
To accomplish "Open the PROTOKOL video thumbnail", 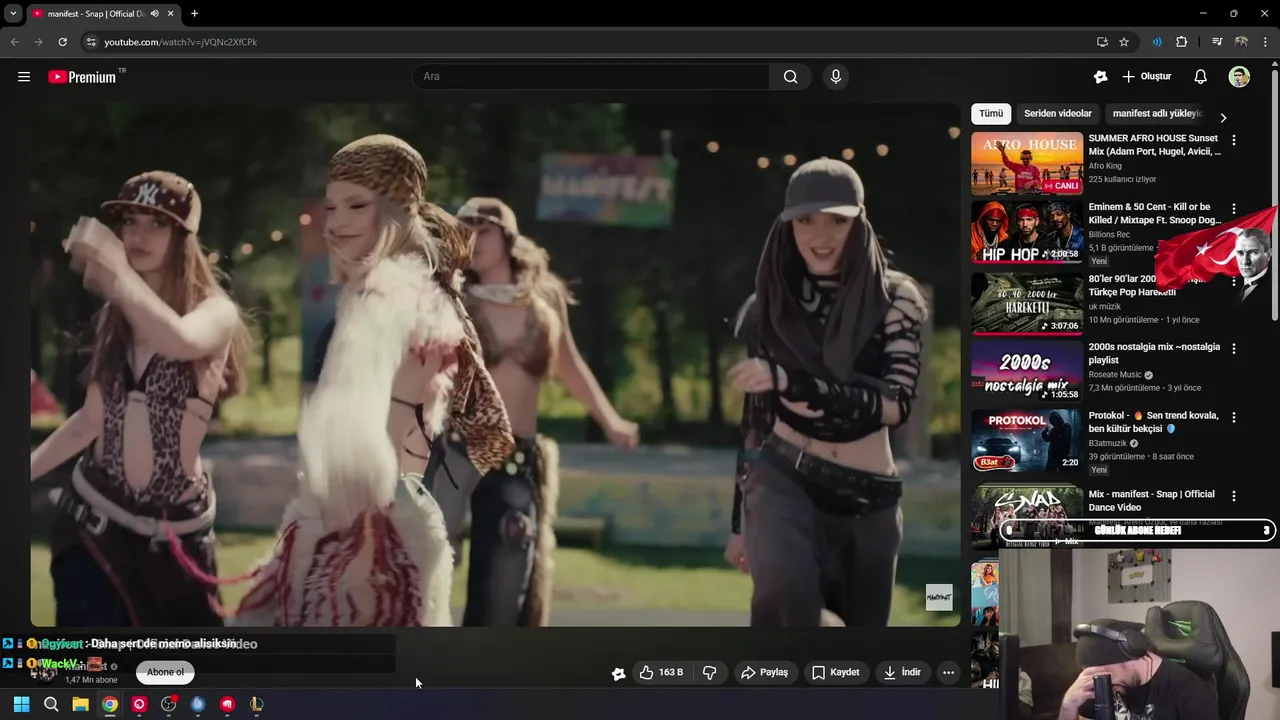I will tap(1027, 440).
